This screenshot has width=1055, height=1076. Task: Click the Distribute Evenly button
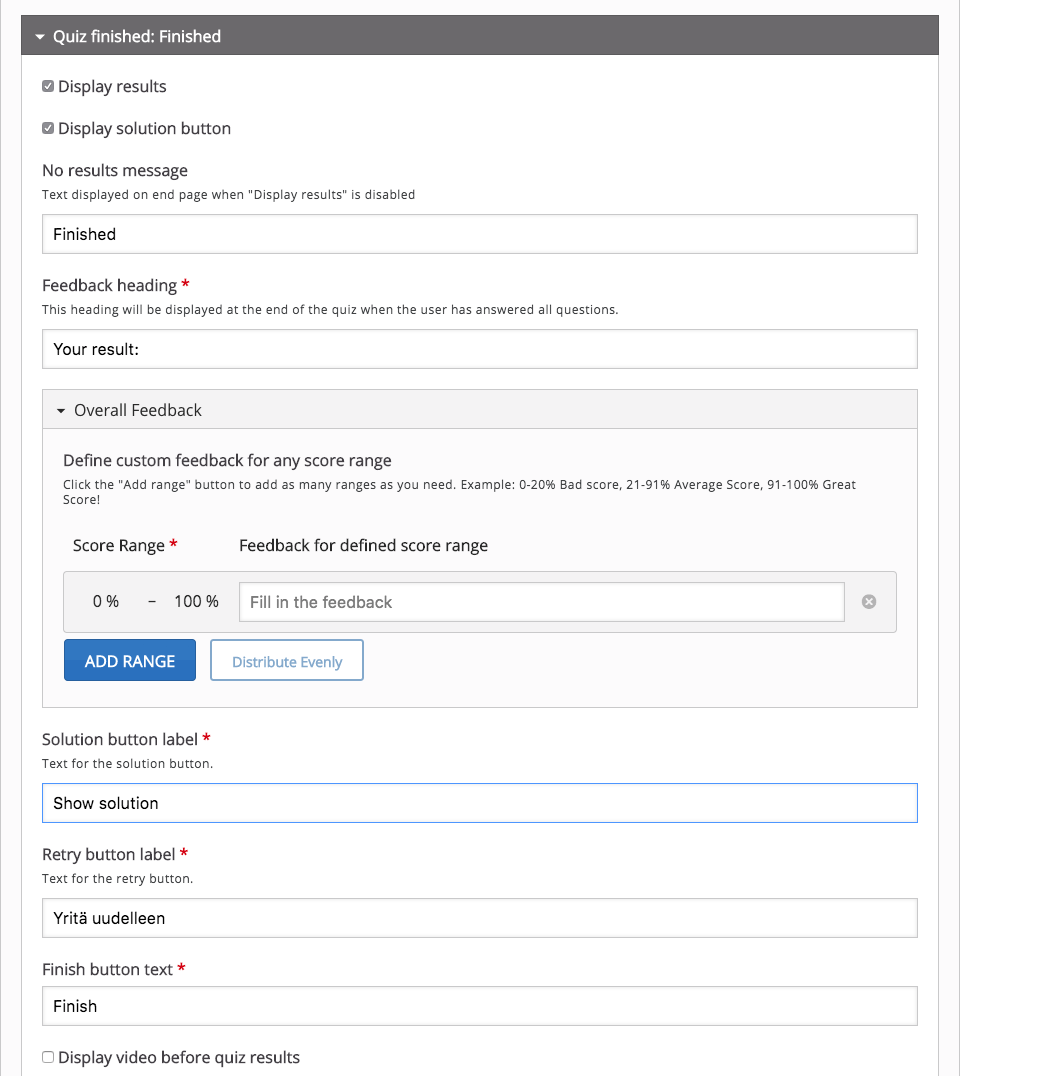pos(287,660)
